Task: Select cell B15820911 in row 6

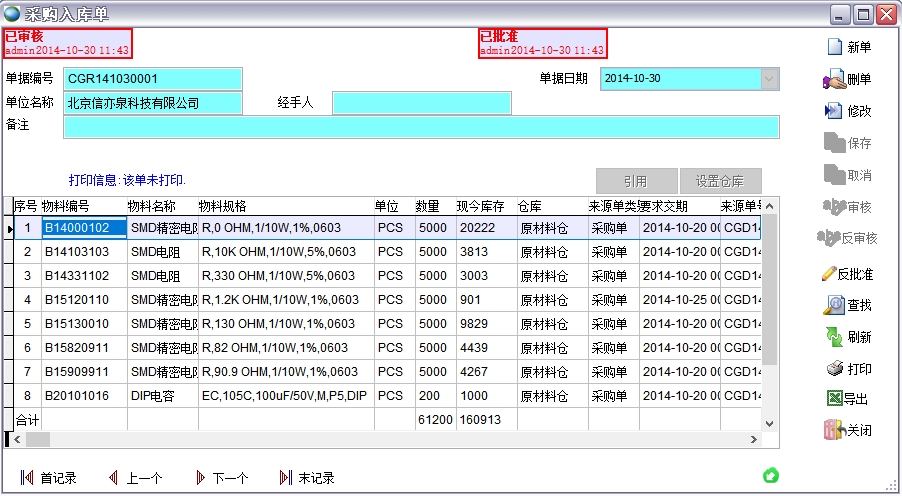Action: tap(84, 348)
